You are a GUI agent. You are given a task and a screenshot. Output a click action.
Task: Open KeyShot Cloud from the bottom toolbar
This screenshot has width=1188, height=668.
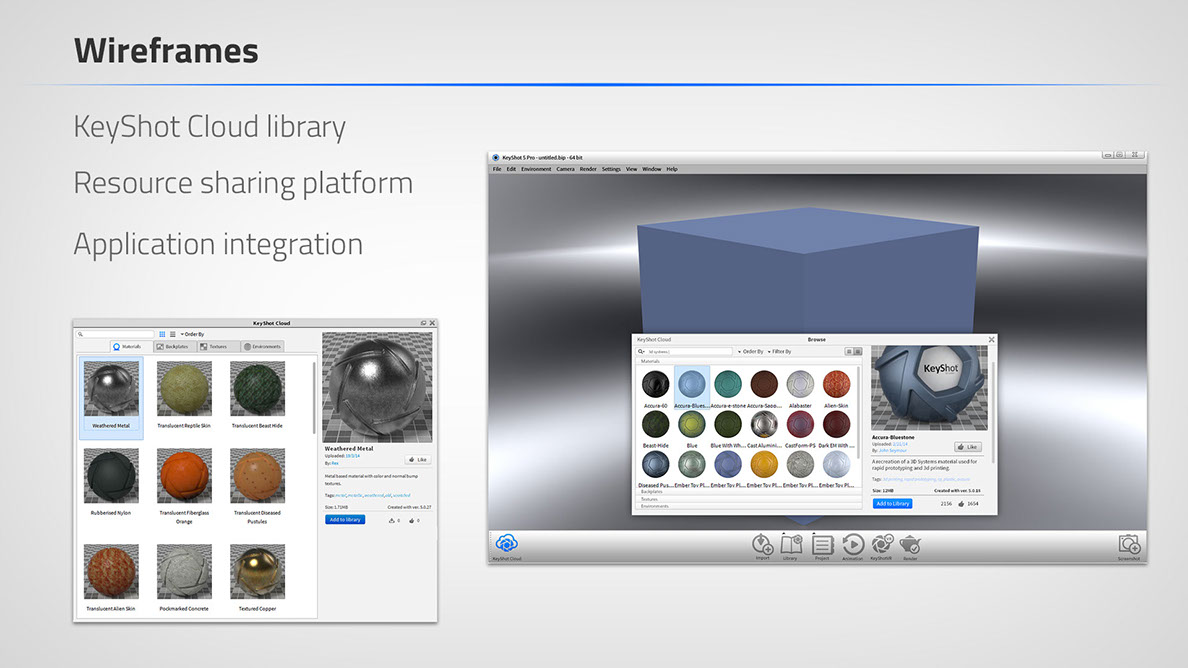[507, 543]
